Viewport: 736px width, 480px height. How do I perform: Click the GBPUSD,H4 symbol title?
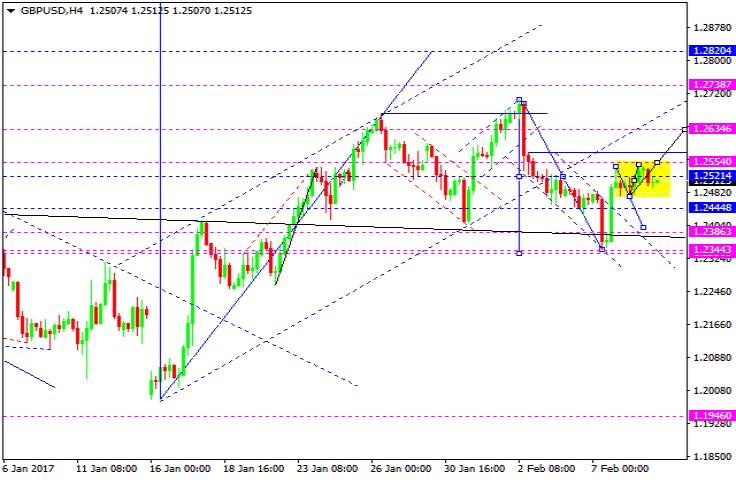click(x=52, y=10)
